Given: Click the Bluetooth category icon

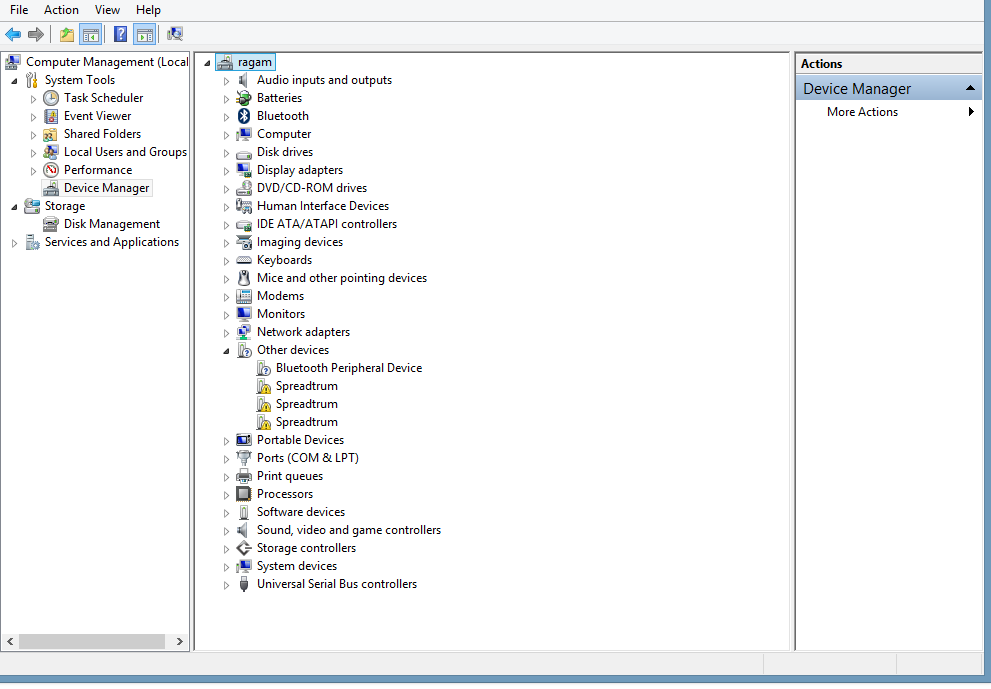Looking at the screenshot, I should coord(243,116).
